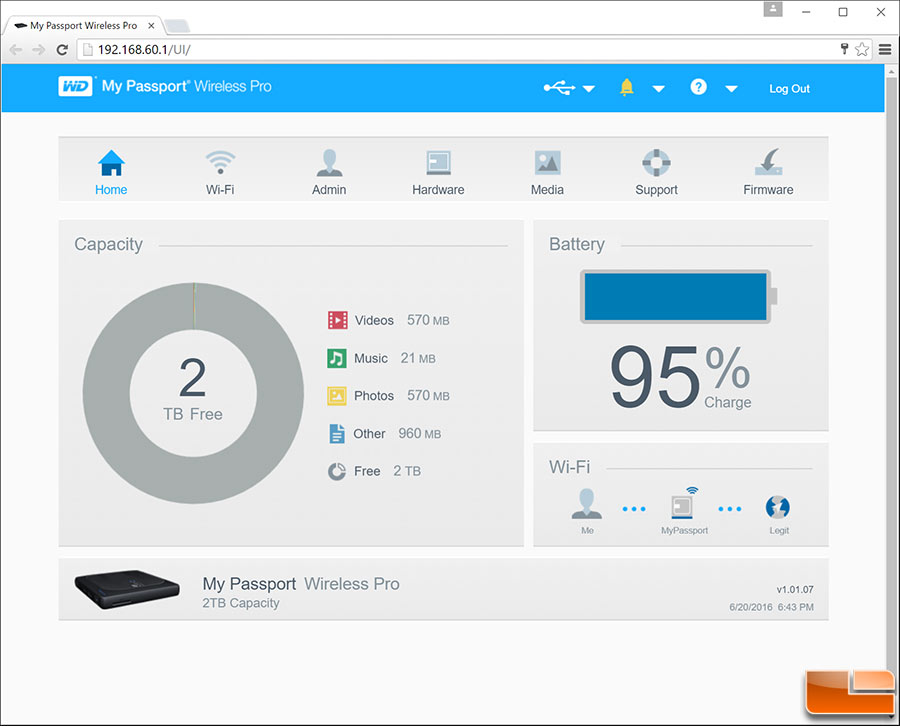Click the browser back arrow
The height and width of the screenshot is (726, 900).
(15, 50)
